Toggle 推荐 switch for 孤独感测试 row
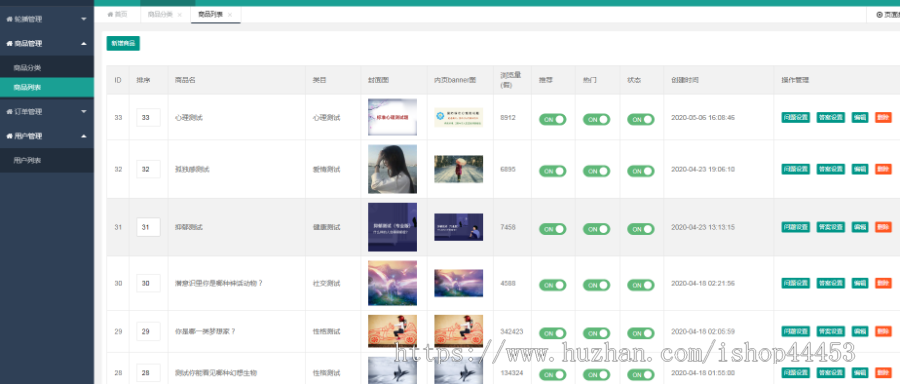Screen dimensions: 900x384 [552, 171]
